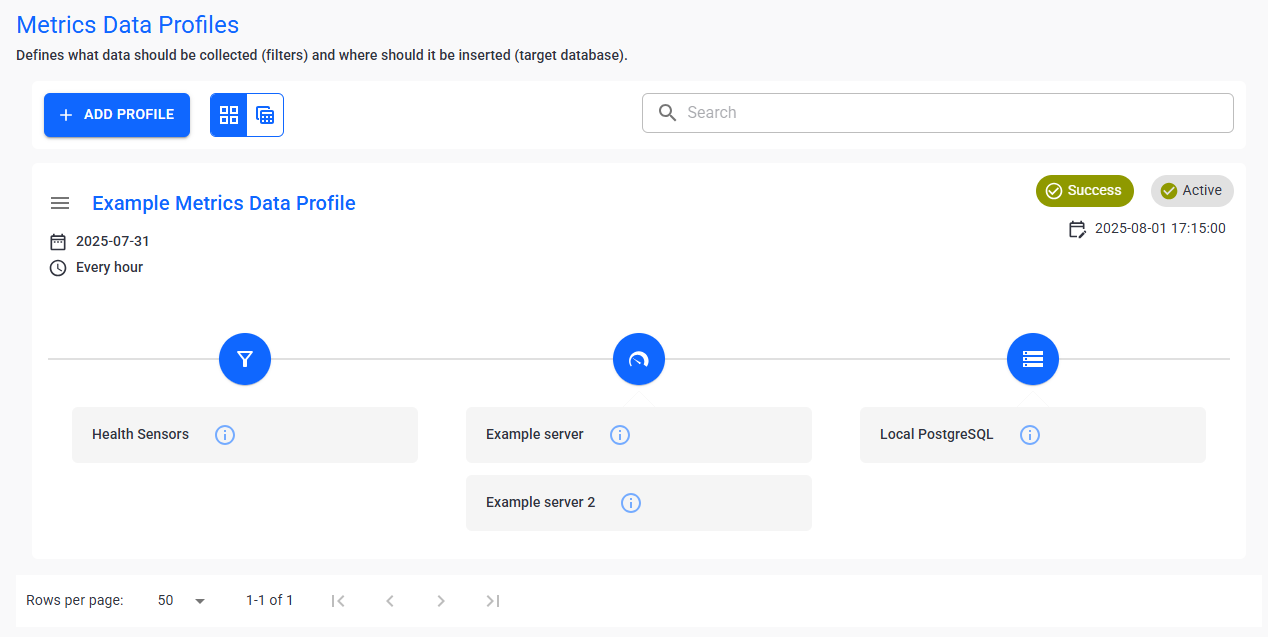Click the gauge sensor source icon
The image size is (1268, 637).
click(x=639, y=359)
